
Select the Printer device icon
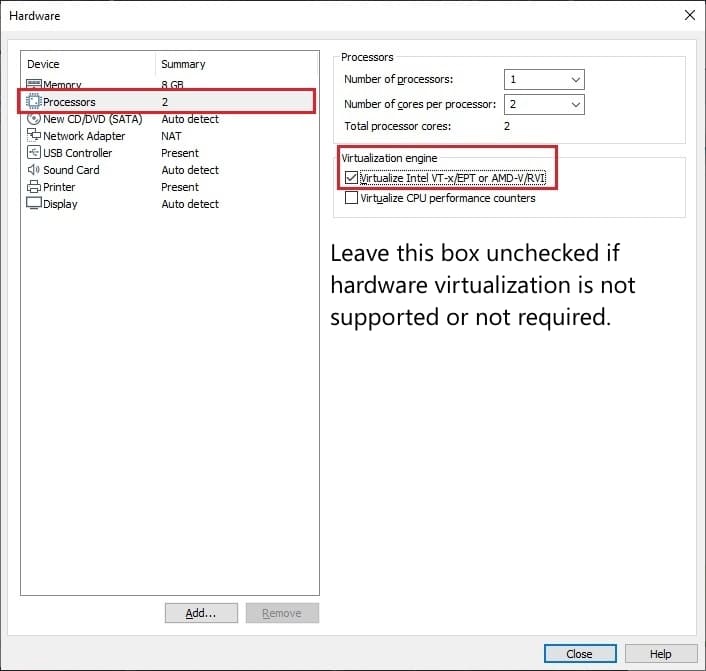(34, 187)
